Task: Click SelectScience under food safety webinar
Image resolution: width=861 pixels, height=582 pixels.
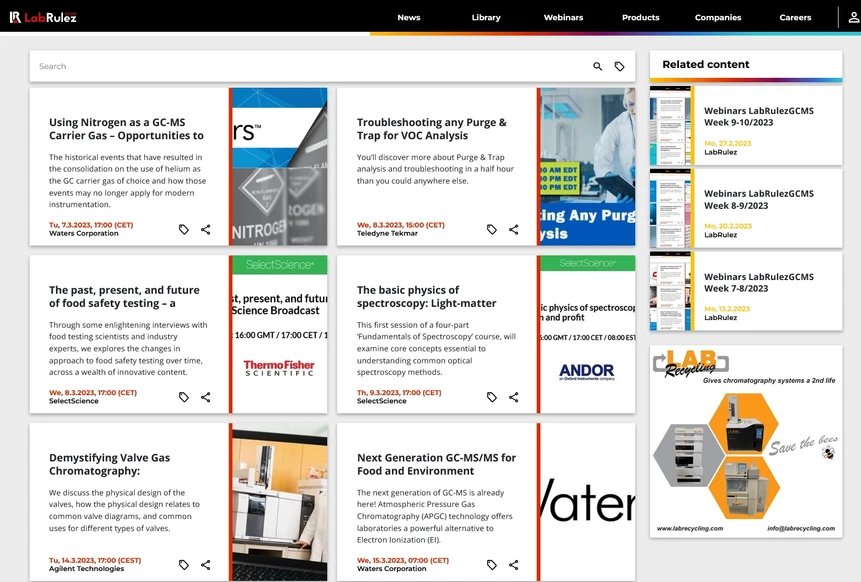Action: tap(74, 401)
